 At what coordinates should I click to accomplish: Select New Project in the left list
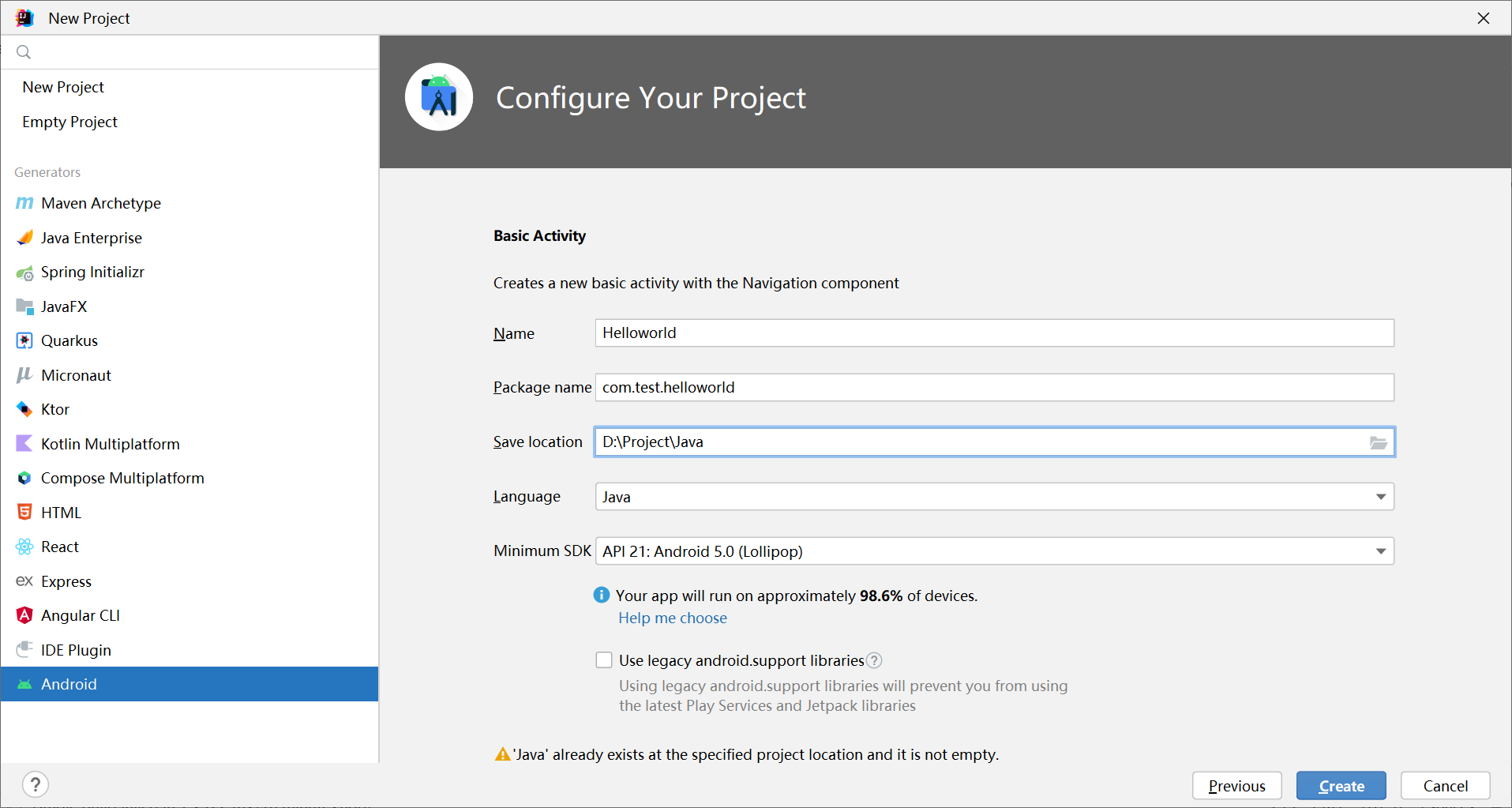(189, 87)
